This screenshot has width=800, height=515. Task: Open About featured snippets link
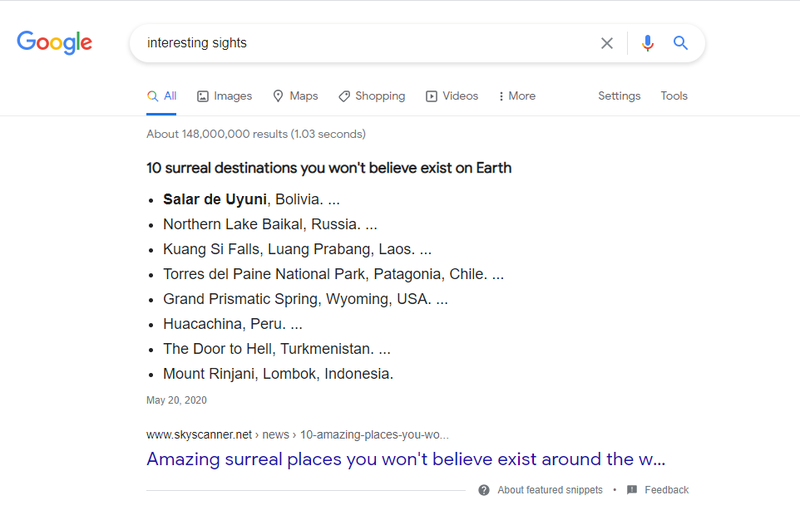point(550,490)
